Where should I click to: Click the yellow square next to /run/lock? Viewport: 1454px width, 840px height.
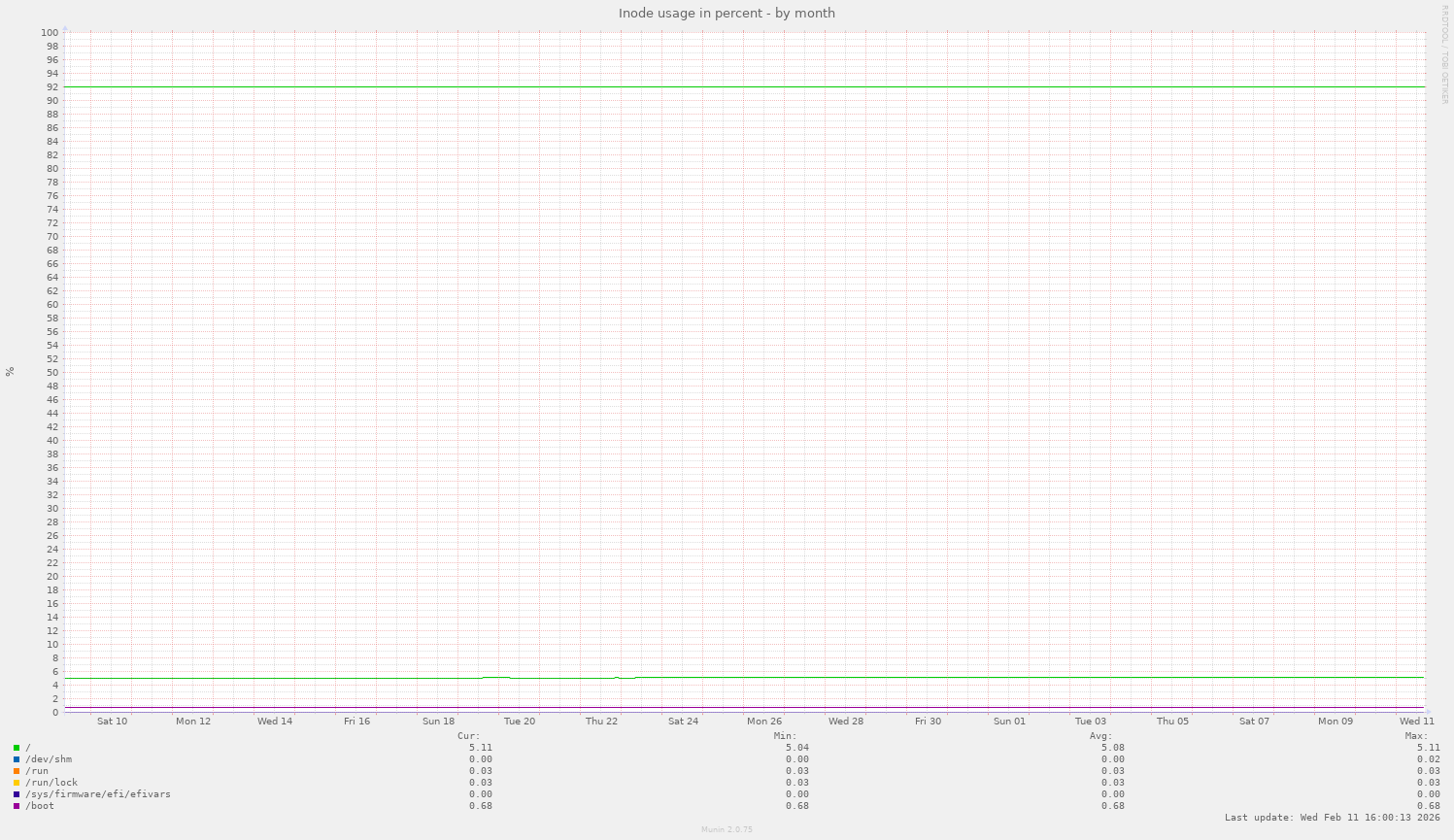tap(16, 782)
